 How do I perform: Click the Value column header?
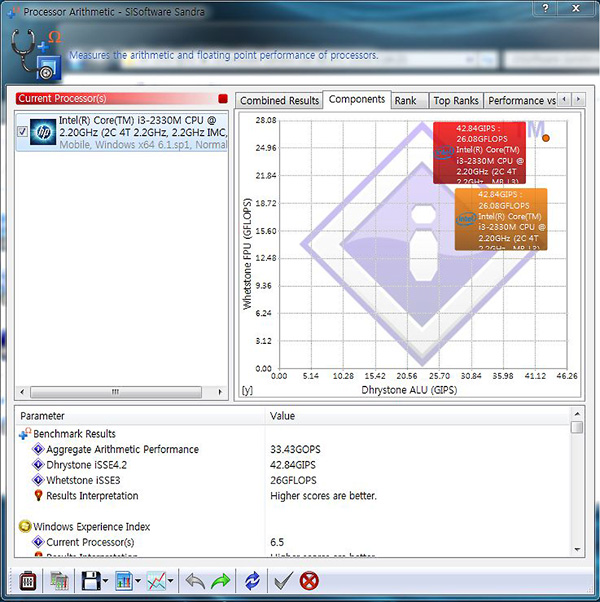418,416
